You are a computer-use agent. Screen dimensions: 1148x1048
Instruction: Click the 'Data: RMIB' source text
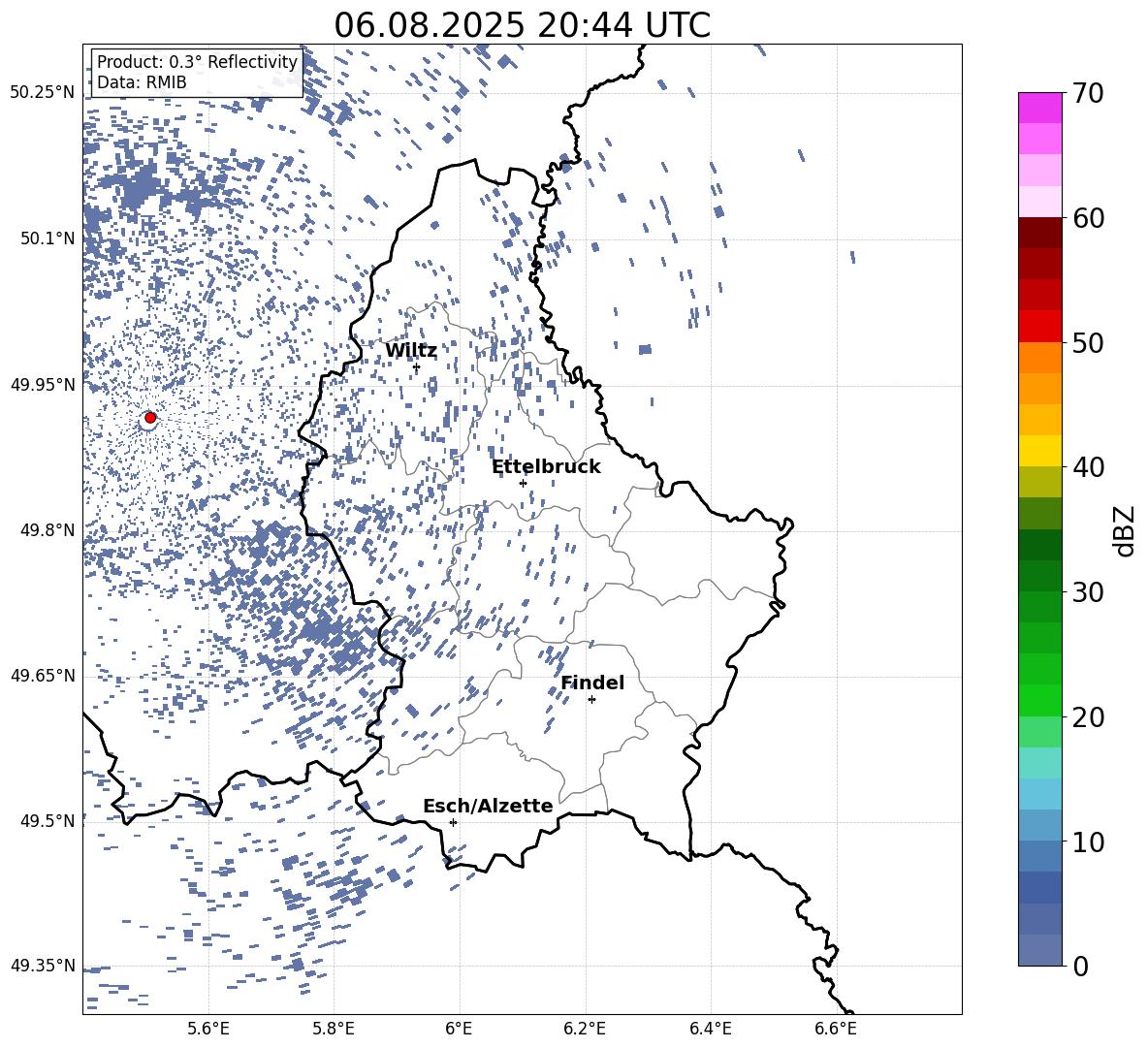pyautogui.click(x=142, y=82)
